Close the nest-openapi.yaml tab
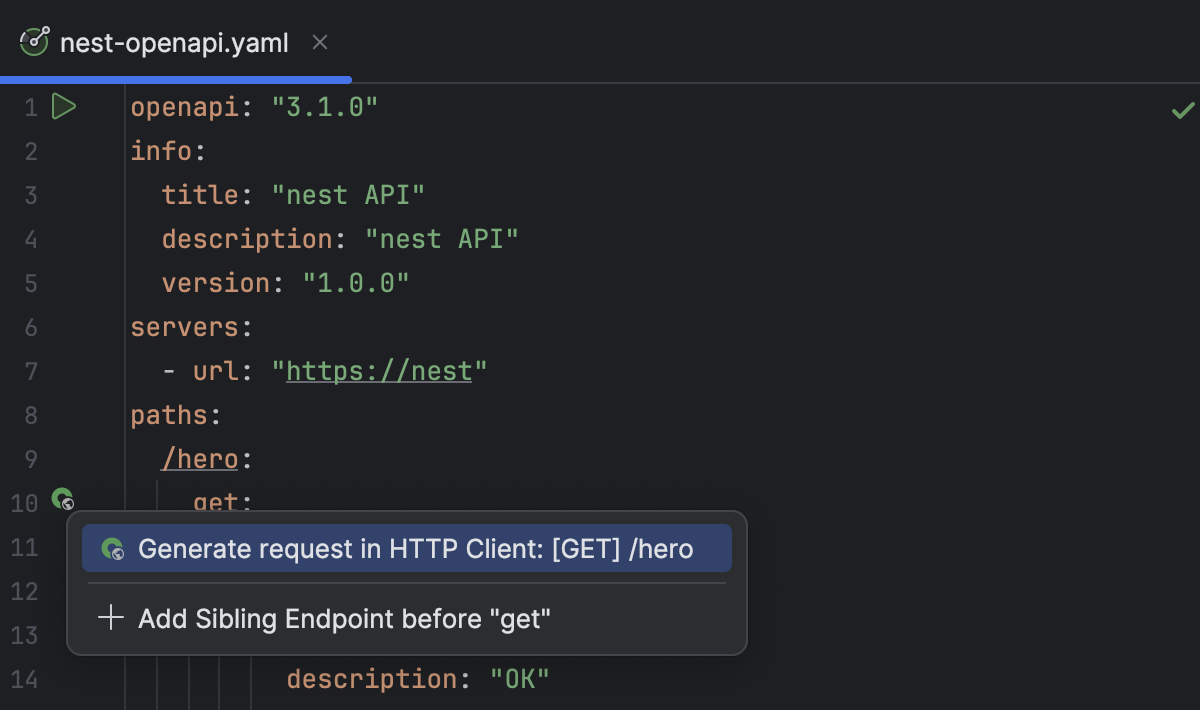Image resolution: width=1200 pixels, height=710 pixels. (319, 42)
